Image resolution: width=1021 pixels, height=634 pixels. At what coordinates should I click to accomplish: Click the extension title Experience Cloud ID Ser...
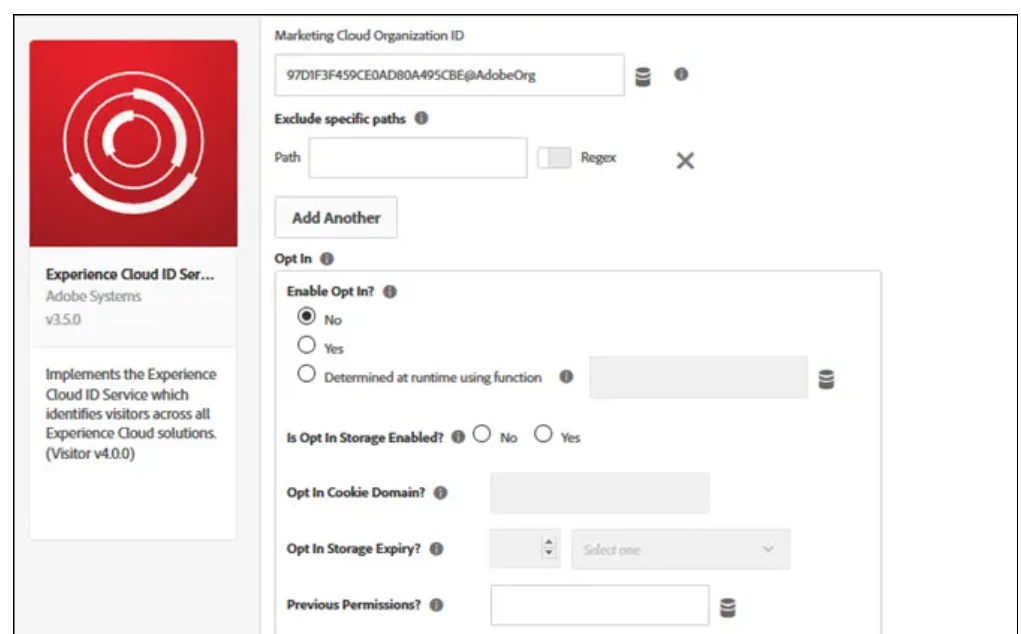click(130, 274)
